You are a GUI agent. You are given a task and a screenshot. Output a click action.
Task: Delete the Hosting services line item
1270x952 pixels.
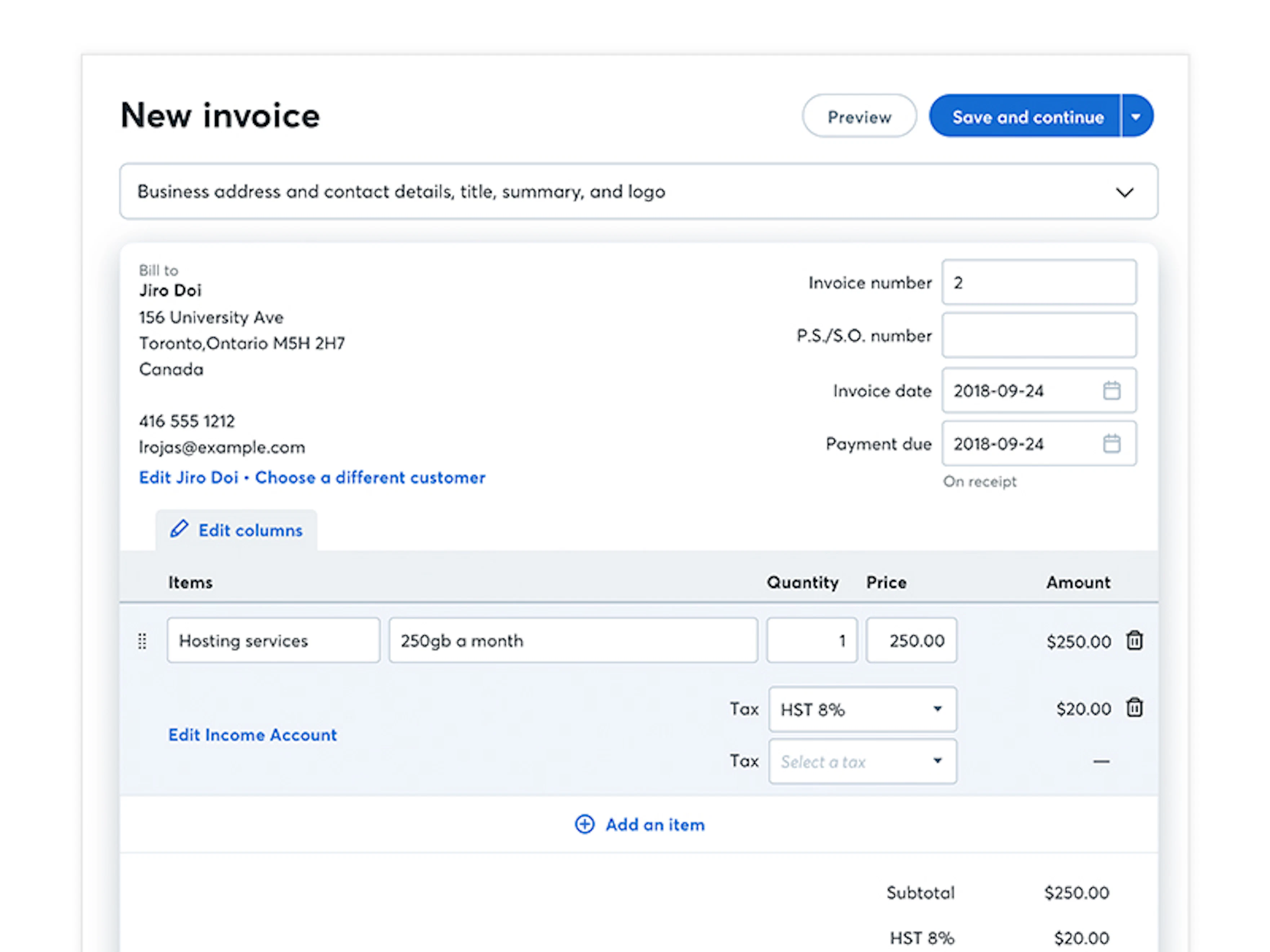1134,640
